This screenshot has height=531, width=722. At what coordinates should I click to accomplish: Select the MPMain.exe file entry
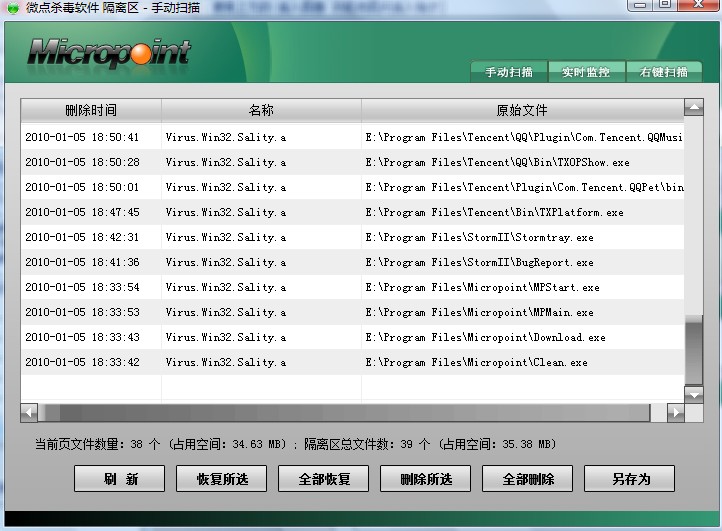point(352,312)
